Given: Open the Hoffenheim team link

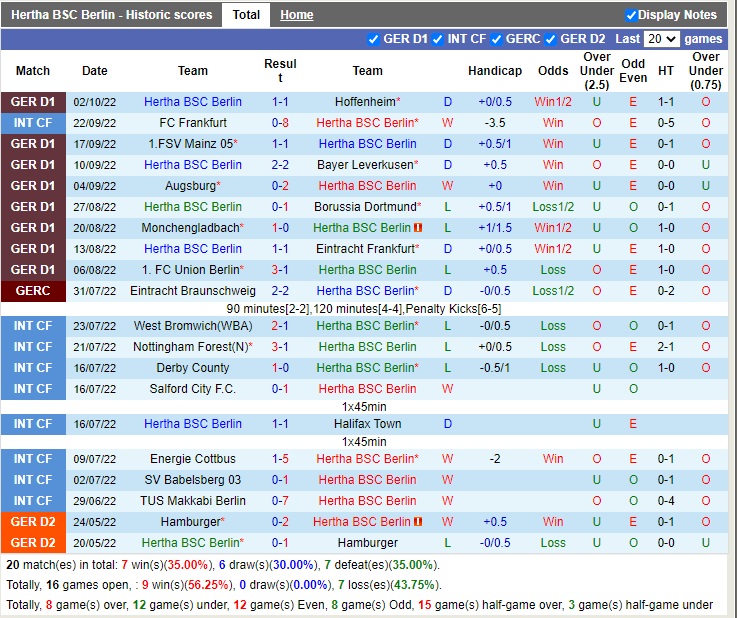Looking at the screenshot, I should point(364,102).
